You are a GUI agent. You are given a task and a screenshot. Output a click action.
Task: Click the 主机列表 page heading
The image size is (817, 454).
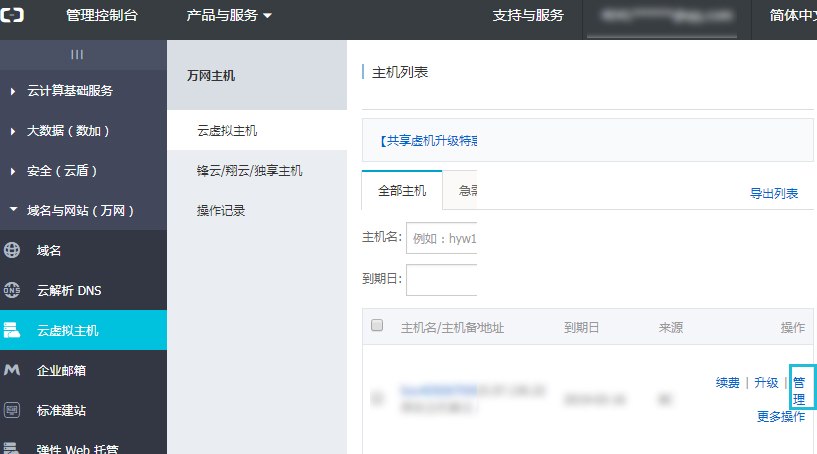400,72
